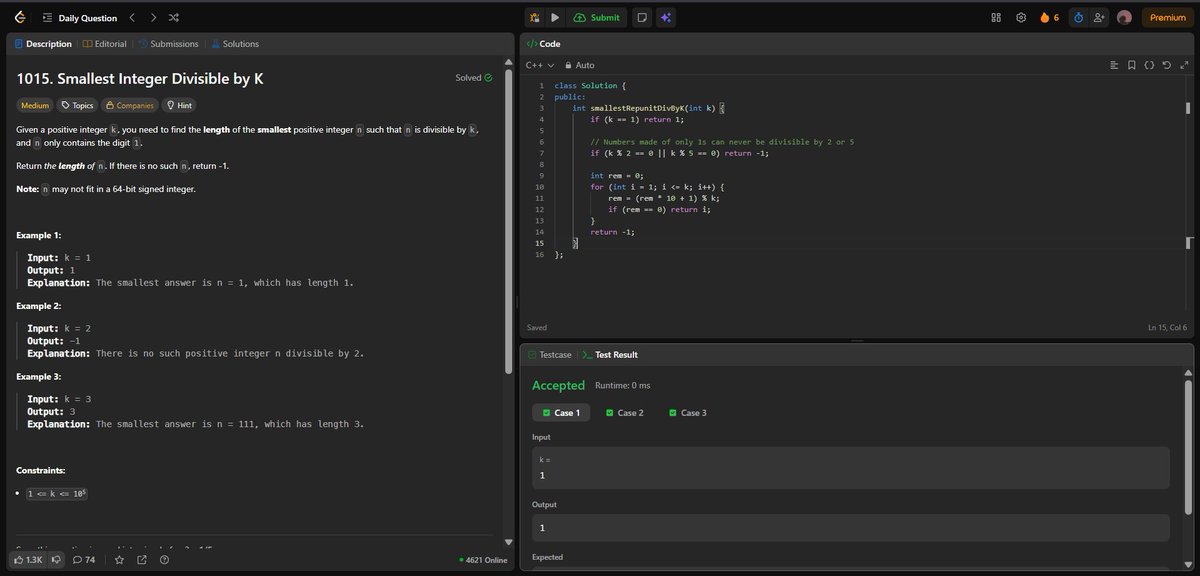Submit the solution

point(597,18)
